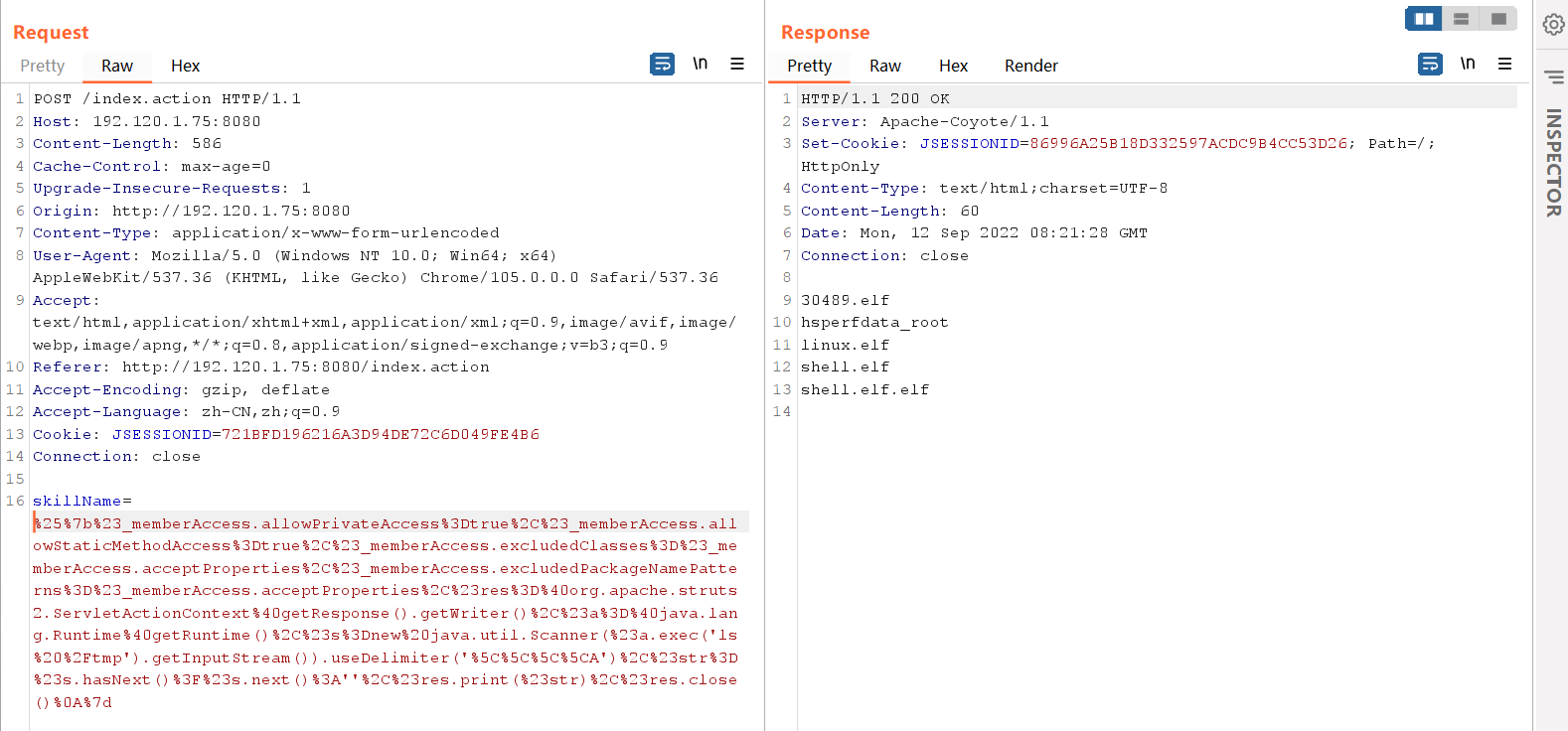The image size is (1568, 731).
Task: Click the Cache-Control: max-age=0 line
Action: 152,166
